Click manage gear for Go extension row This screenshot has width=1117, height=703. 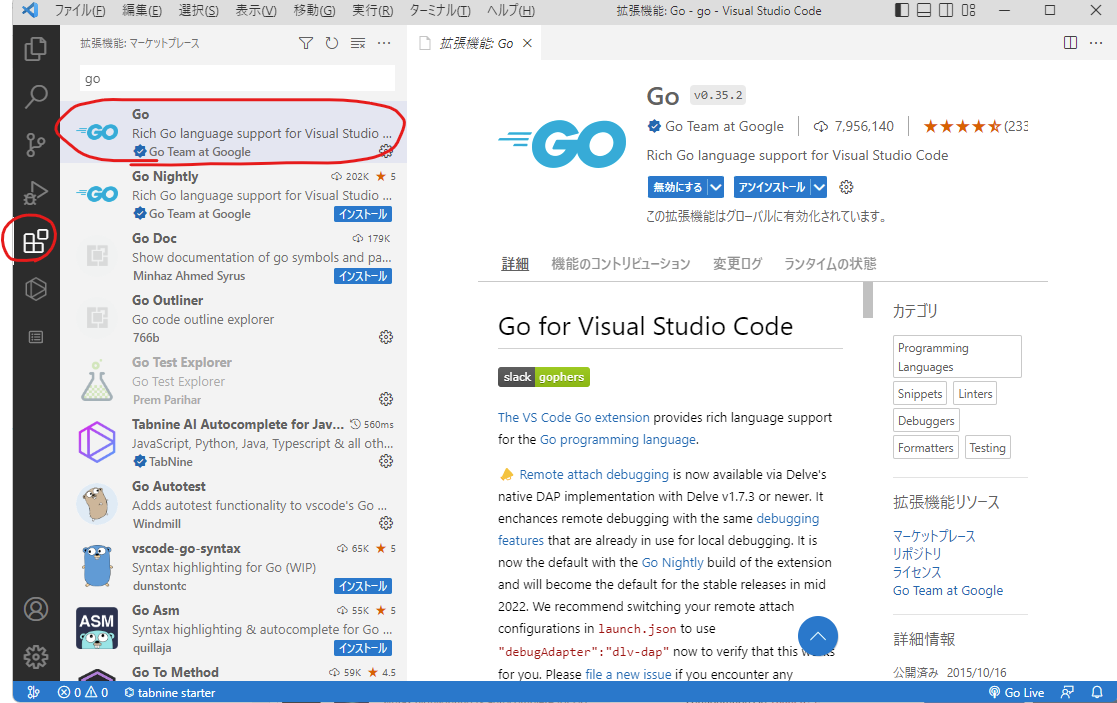coord(385,151)
